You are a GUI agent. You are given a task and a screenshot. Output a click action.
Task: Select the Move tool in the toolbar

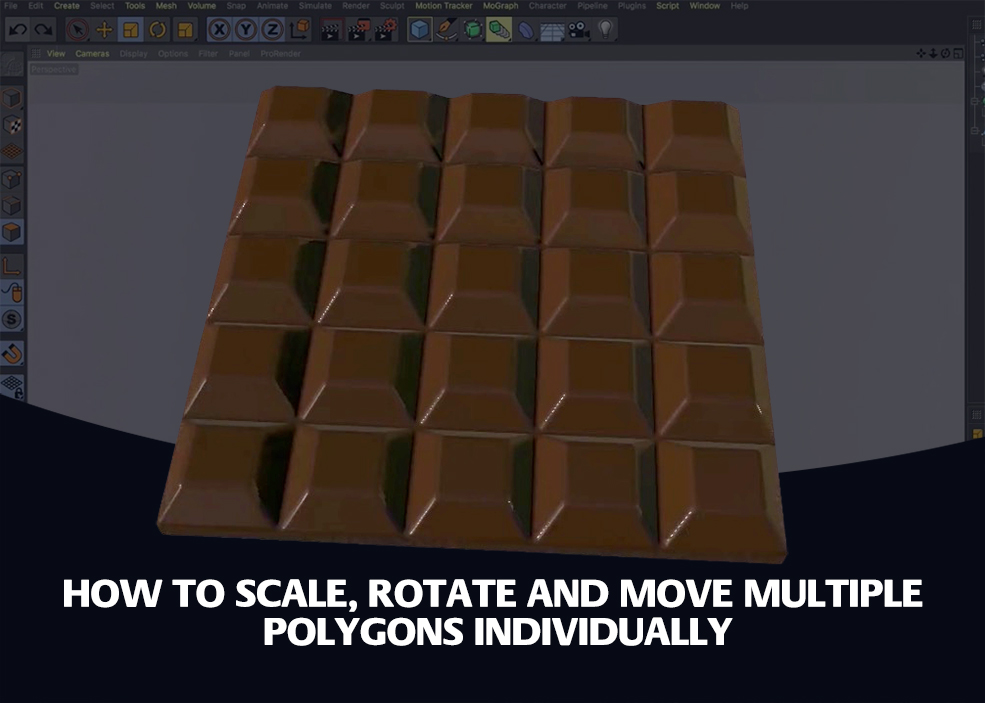(104, 30)
